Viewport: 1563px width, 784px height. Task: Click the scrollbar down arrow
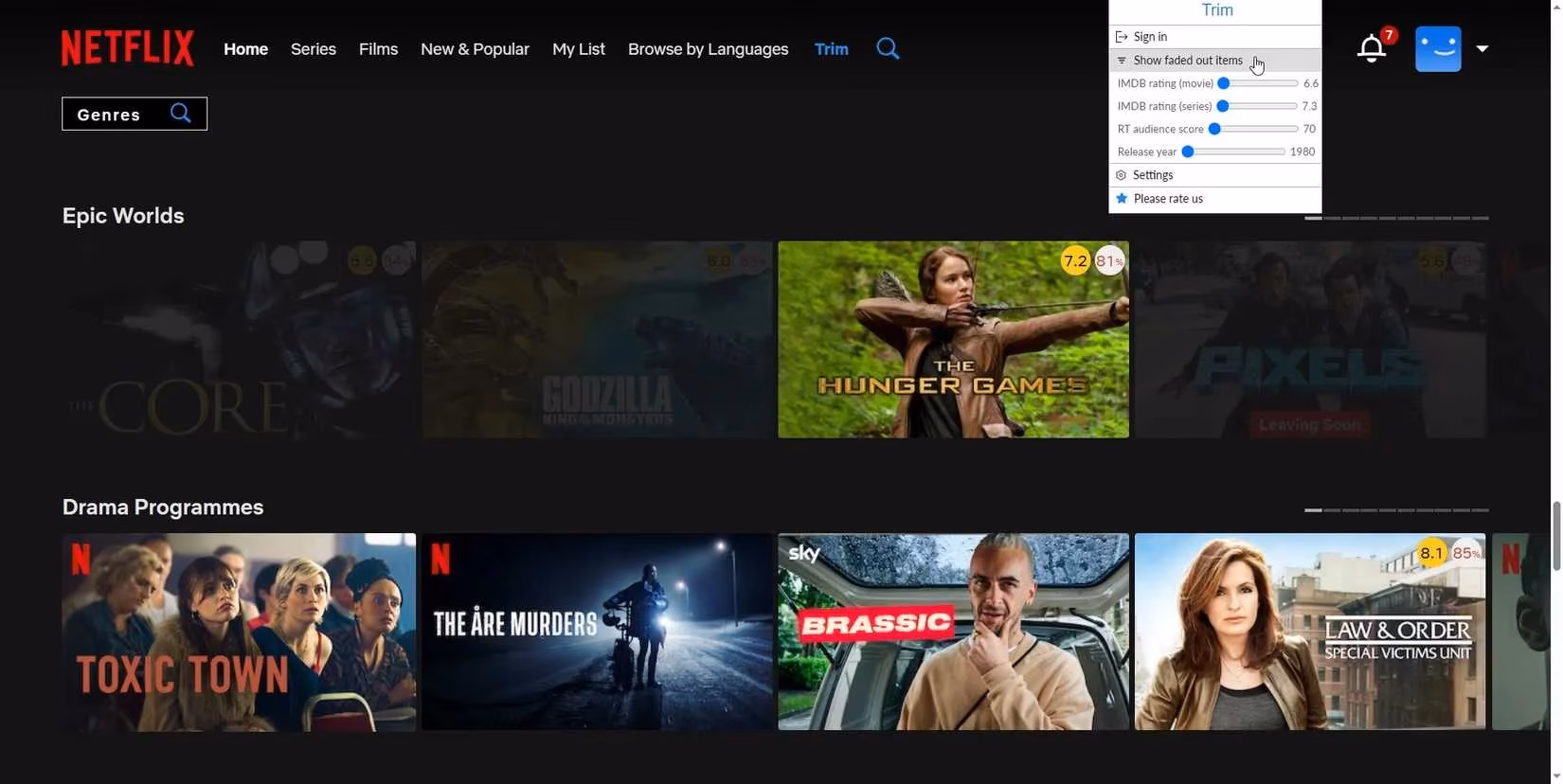point(1556,777)
